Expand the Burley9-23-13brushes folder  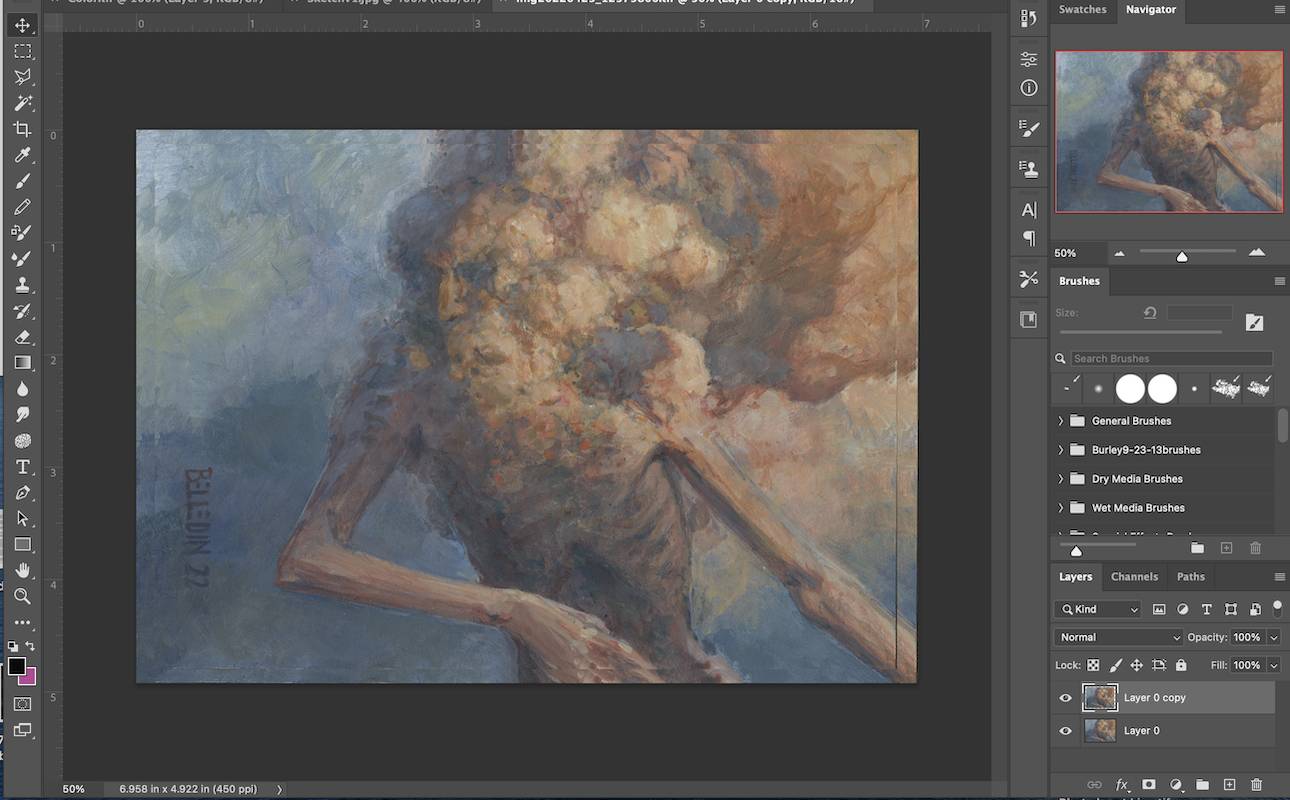pyautogui.click(x=1061, y=450)
